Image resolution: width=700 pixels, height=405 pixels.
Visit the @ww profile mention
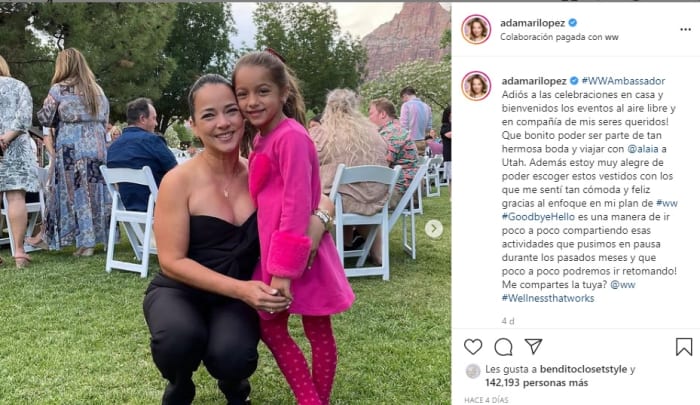[x=622, y=284]
